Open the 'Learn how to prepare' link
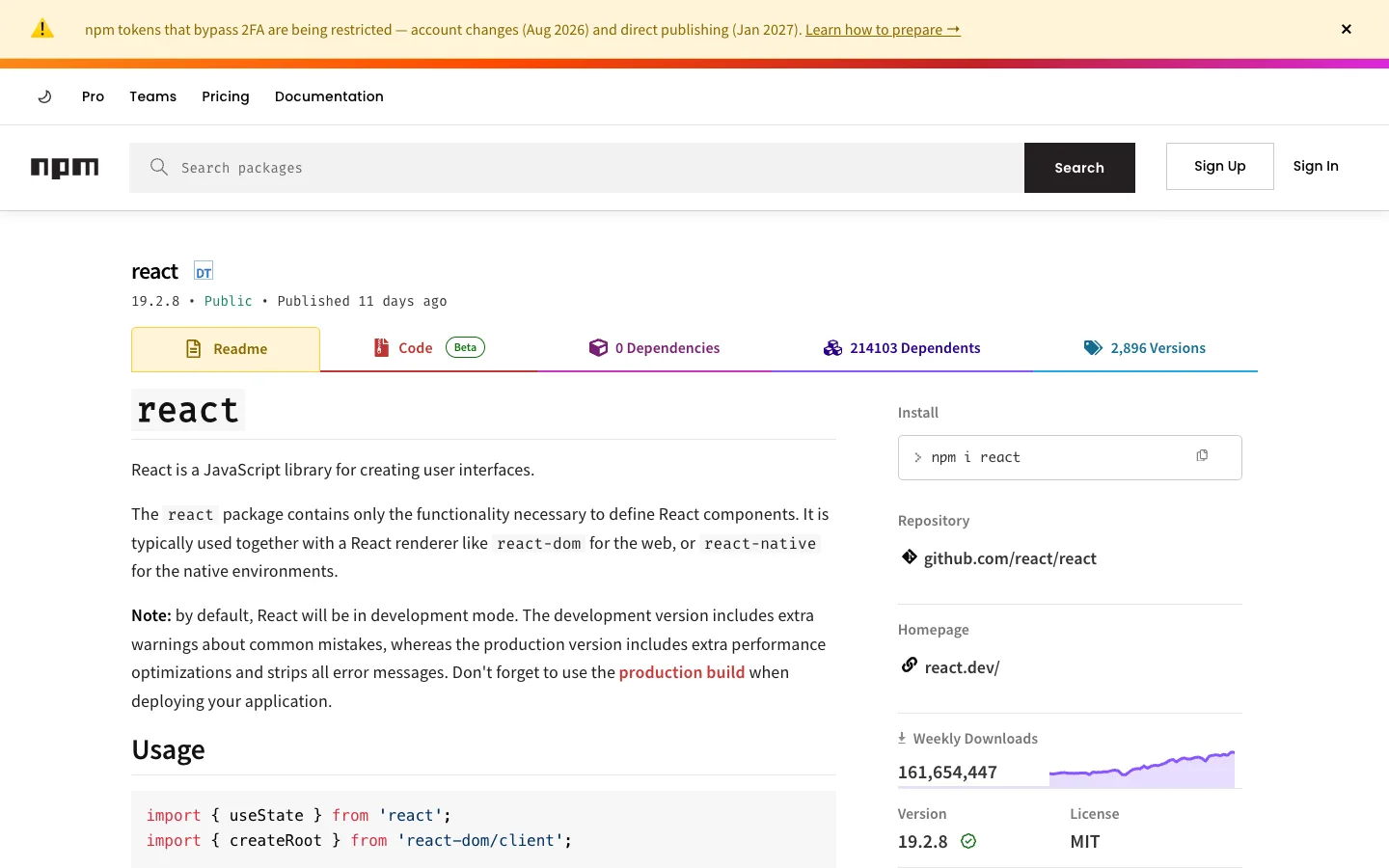Screen dimensions: 1389x868 click(883, 30)
